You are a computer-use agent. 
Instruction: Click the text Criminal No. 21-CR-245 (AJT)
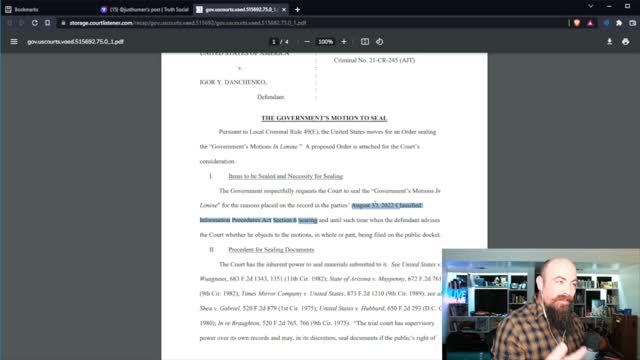374,60
